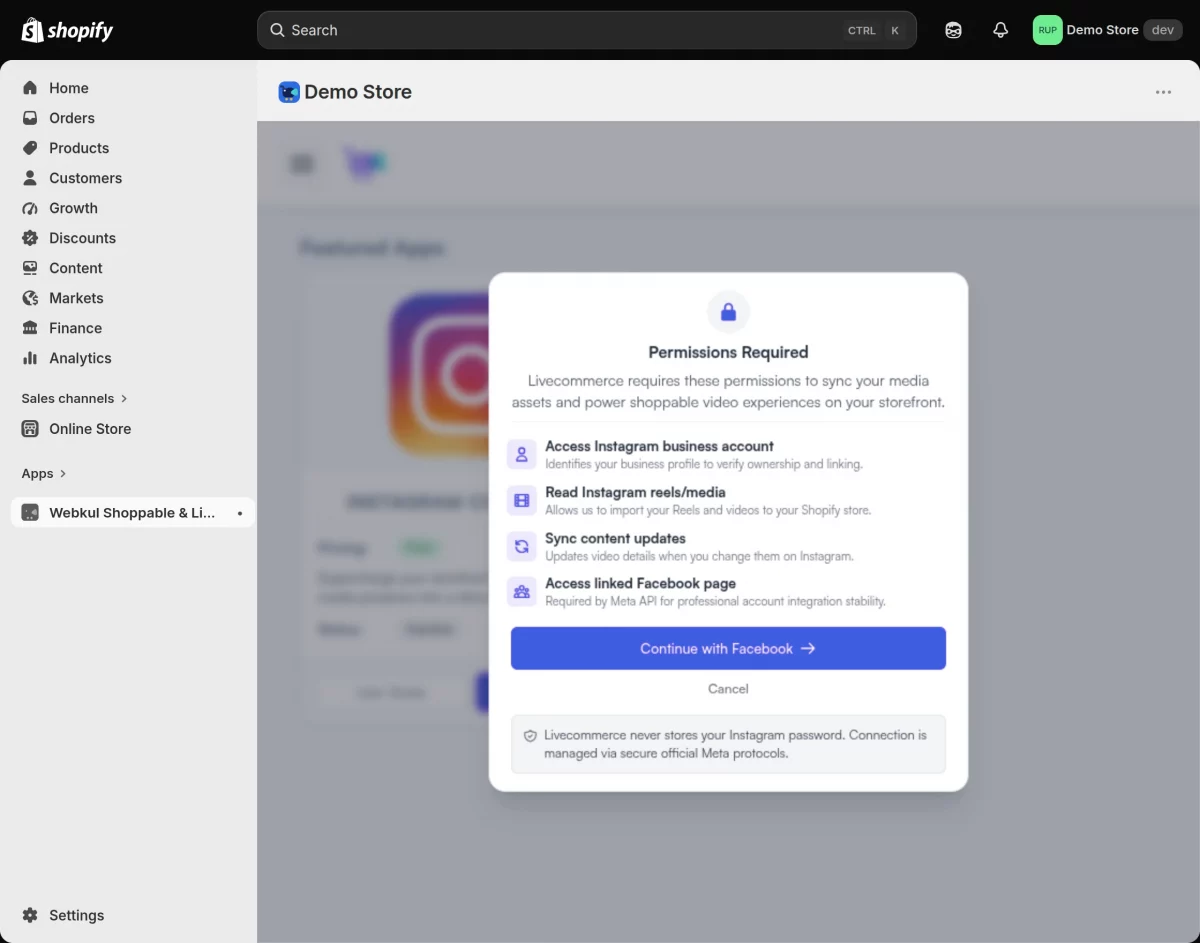Viewport: 1200px width, 943px height.
Task: Click 'Access linked Facebook page' text
Action: 640,583
